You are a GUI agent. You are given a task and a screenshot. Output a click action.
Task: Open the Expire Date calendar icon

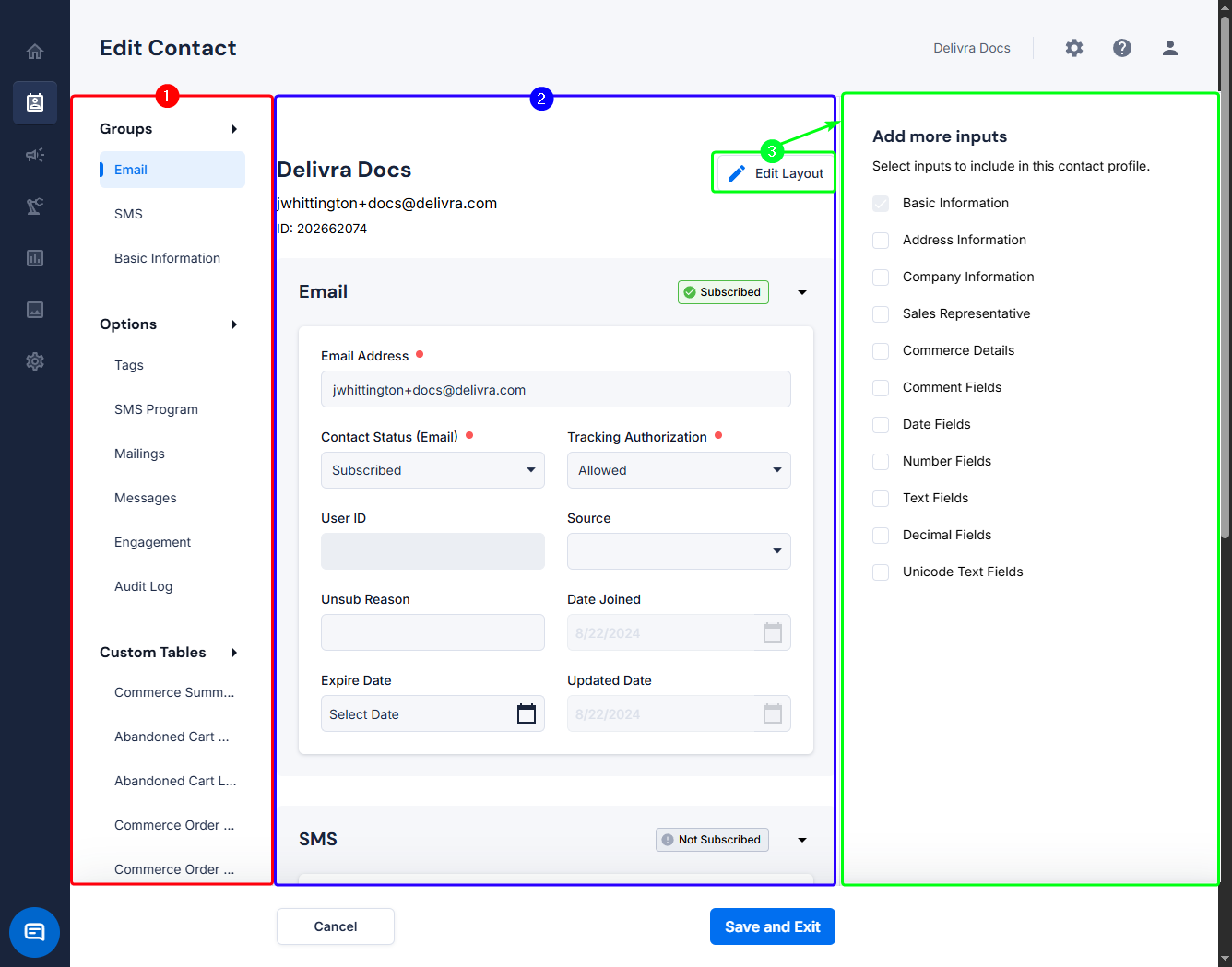tap(527, 713)
